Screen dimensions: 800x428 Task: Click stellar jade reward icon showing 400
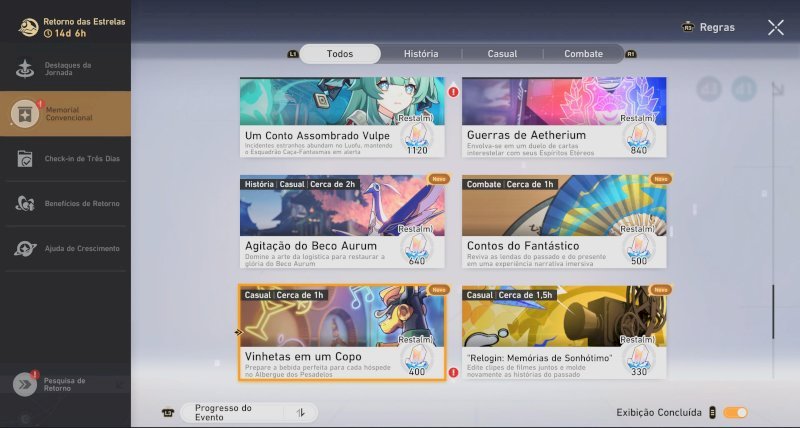[x=417, y=359]
